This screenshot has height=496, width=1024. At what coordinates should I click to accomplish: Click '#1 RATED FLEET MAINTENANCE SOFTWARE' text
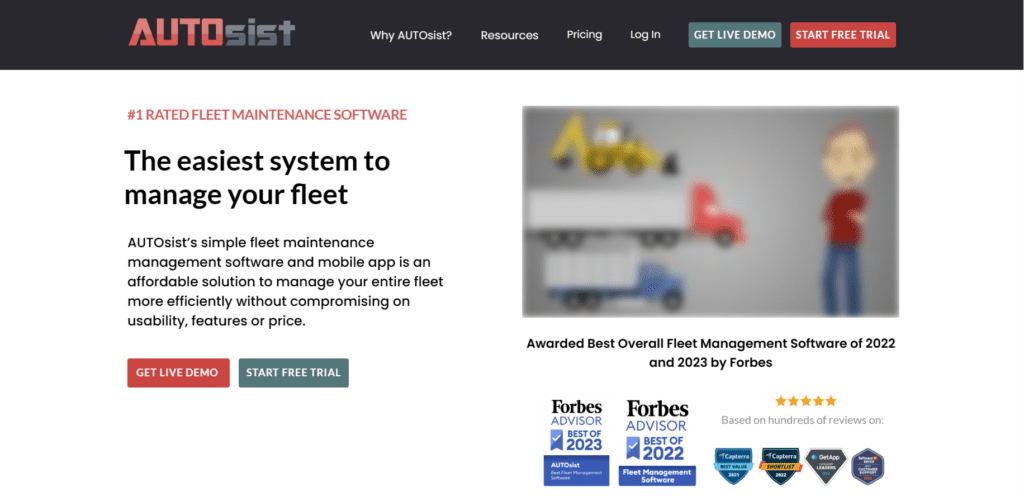(267, 115)
